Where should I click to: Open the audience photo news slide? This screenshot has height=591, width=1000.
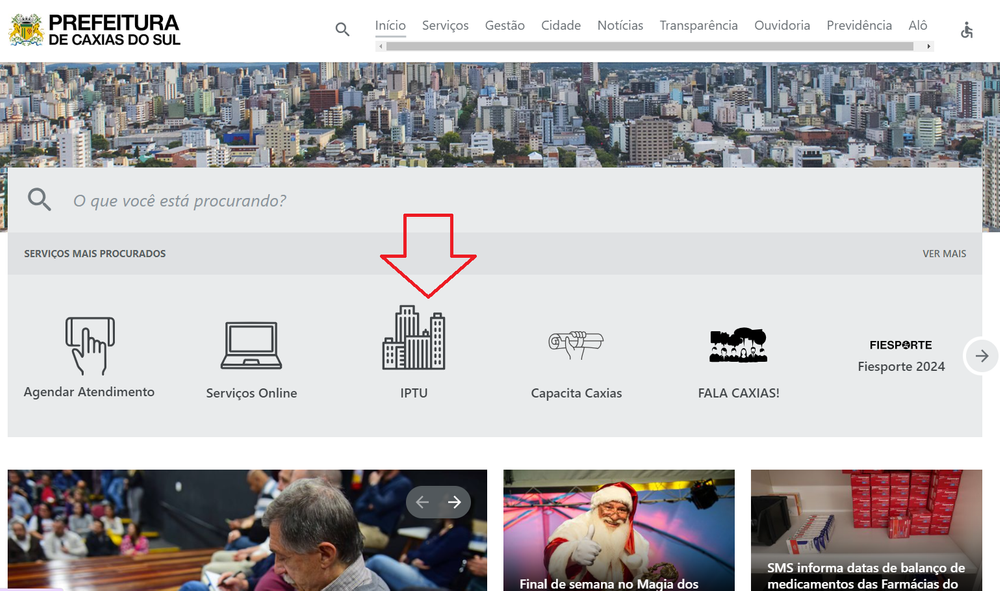(247, 530)
